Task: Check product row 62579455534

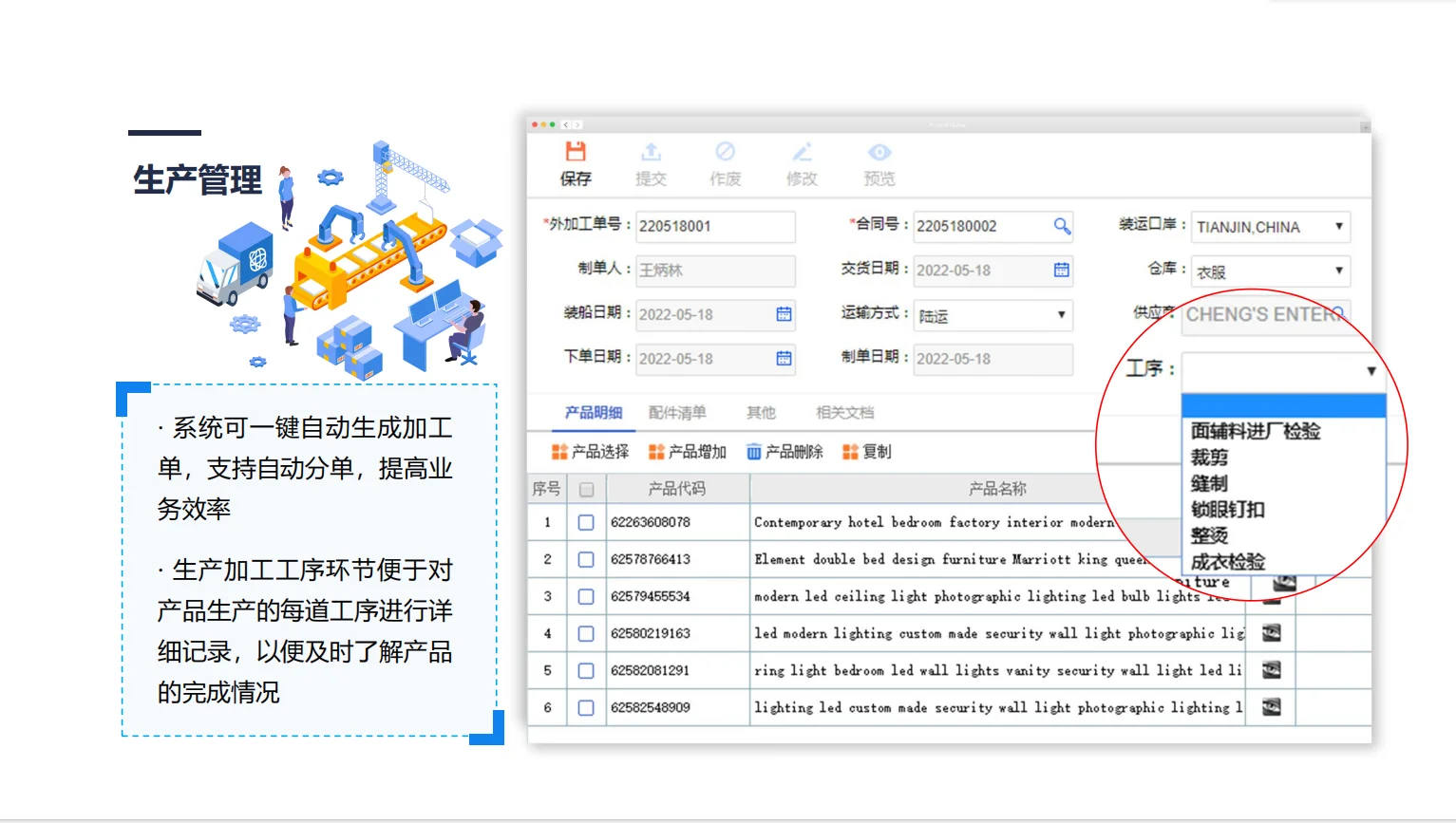Action: 586,596
